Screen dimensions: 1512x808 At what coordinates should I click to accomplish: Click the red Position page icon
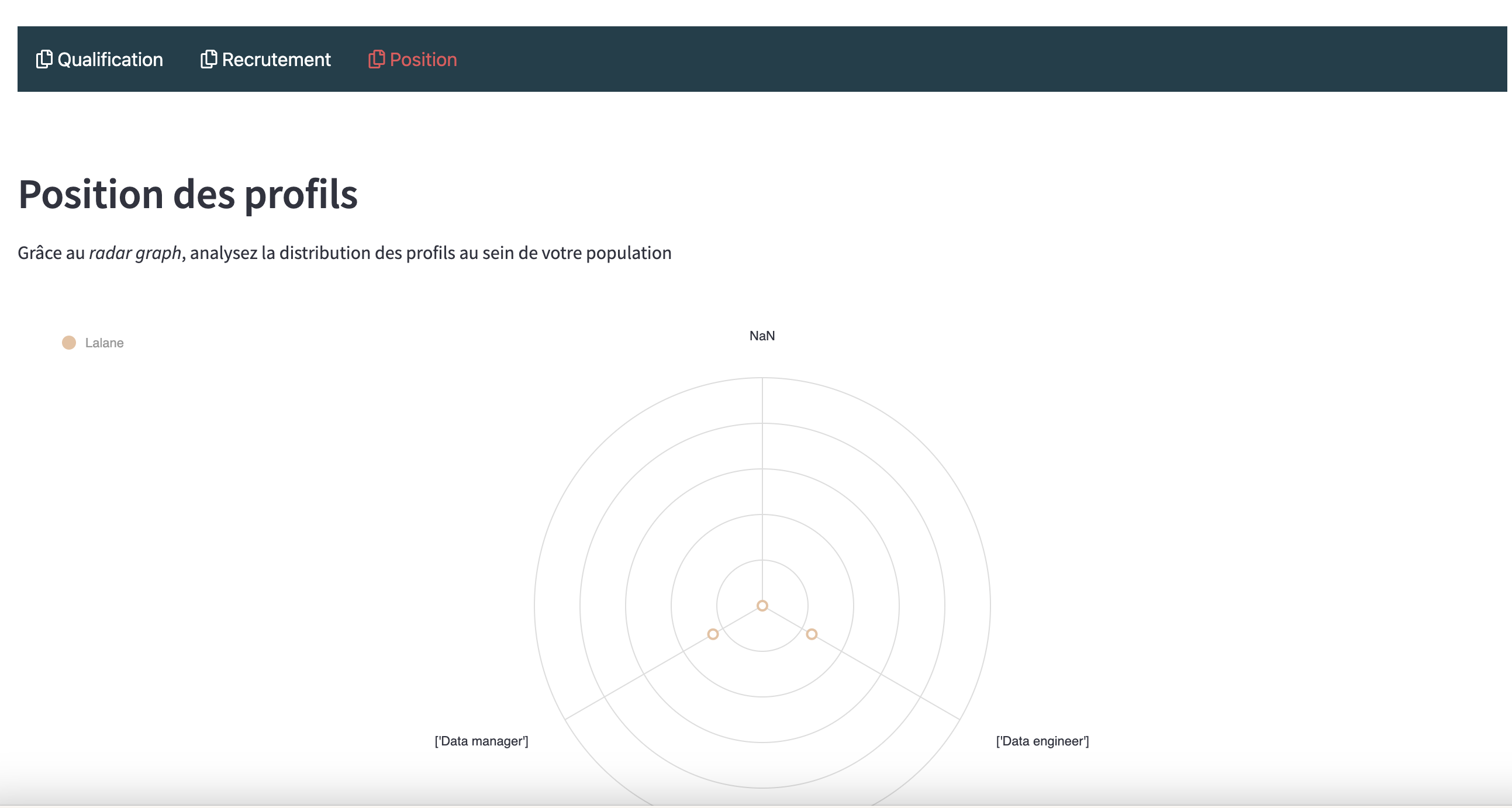click(376, 59)
